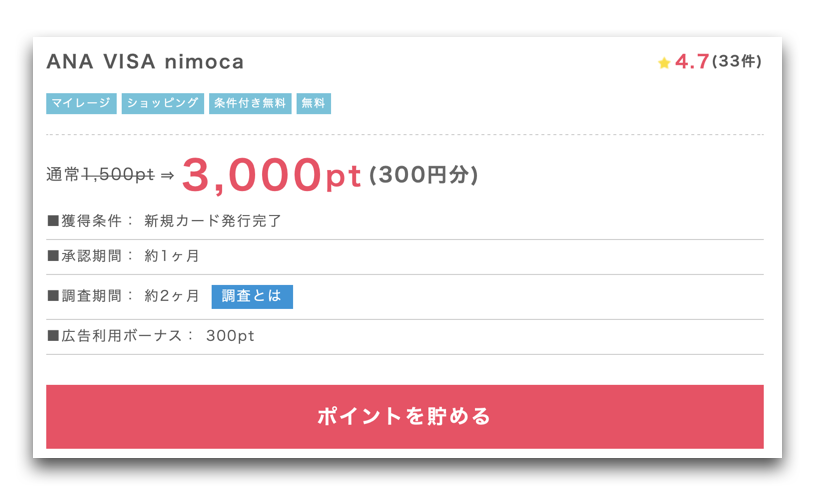Click the 4.7 rating score
The image size is (822, 494).
pos(692,62)
